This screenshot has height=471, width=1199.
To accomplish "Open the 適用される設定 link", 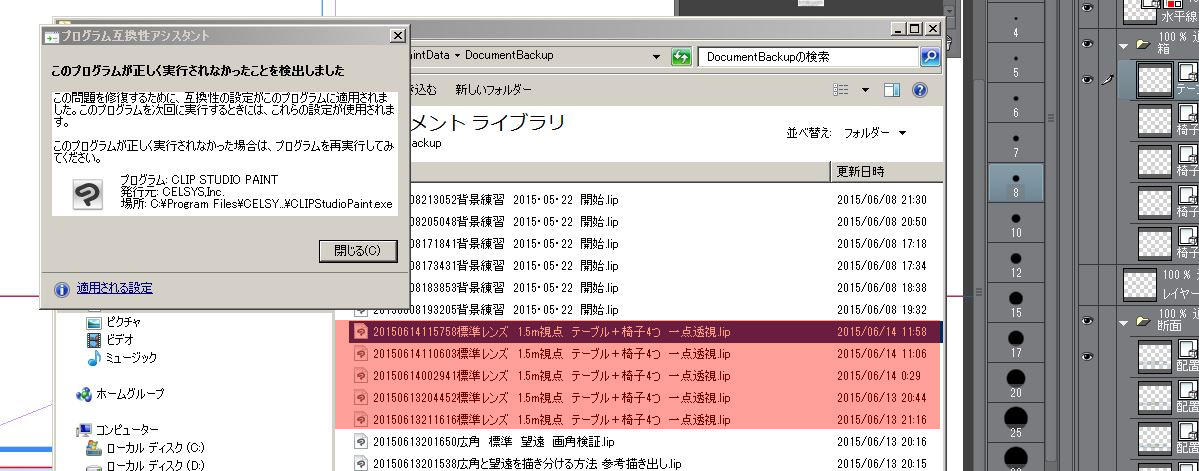I will tap(115, 288).
